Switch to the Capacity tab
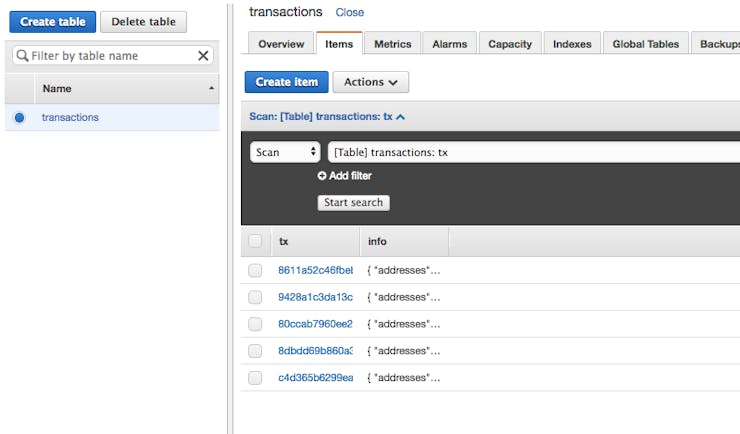This screenshot has height=434, width=740. pyautogui.click(x=510, y=44)
